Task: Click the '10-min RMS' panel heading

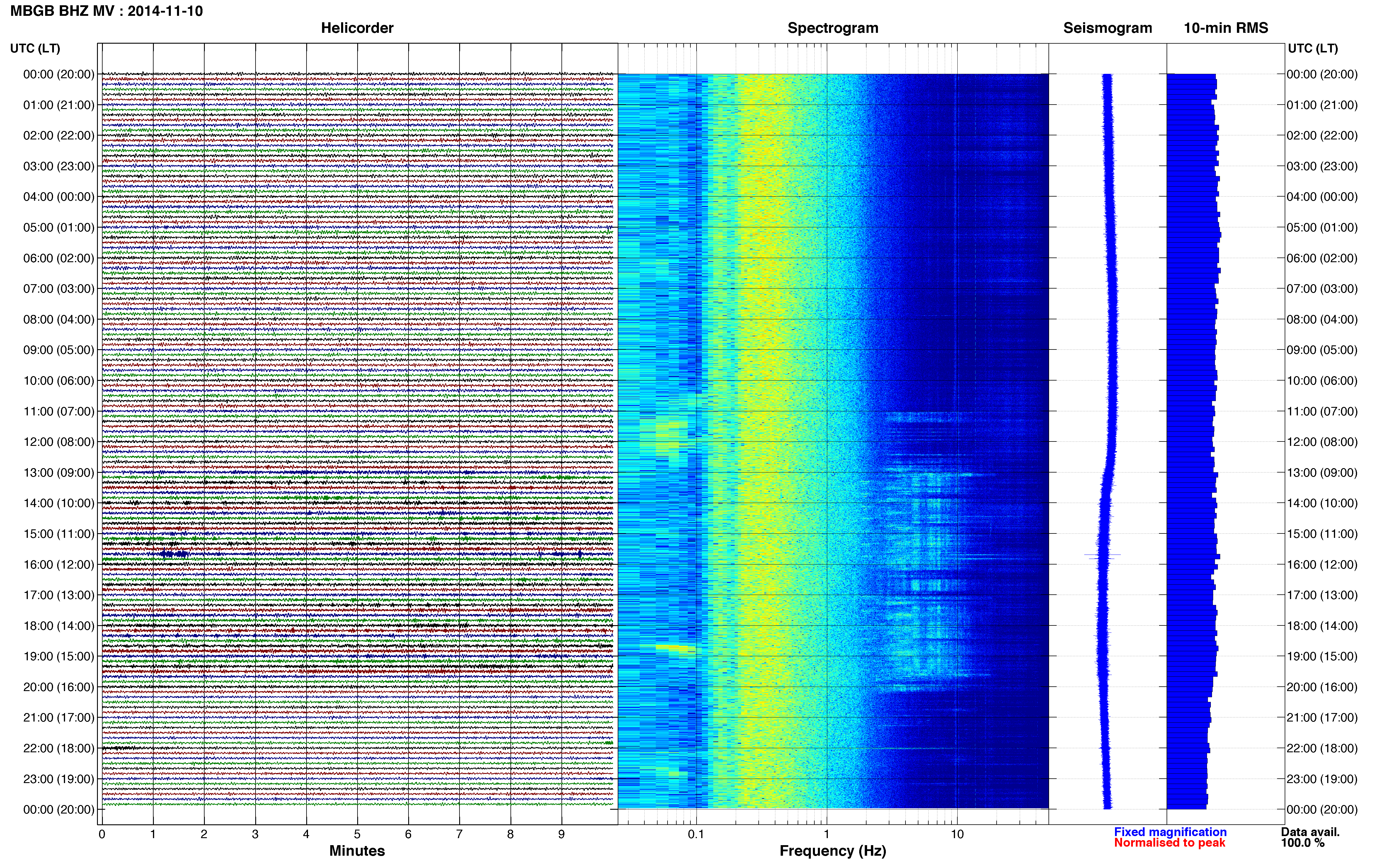Action: (x=1226, y=28)
